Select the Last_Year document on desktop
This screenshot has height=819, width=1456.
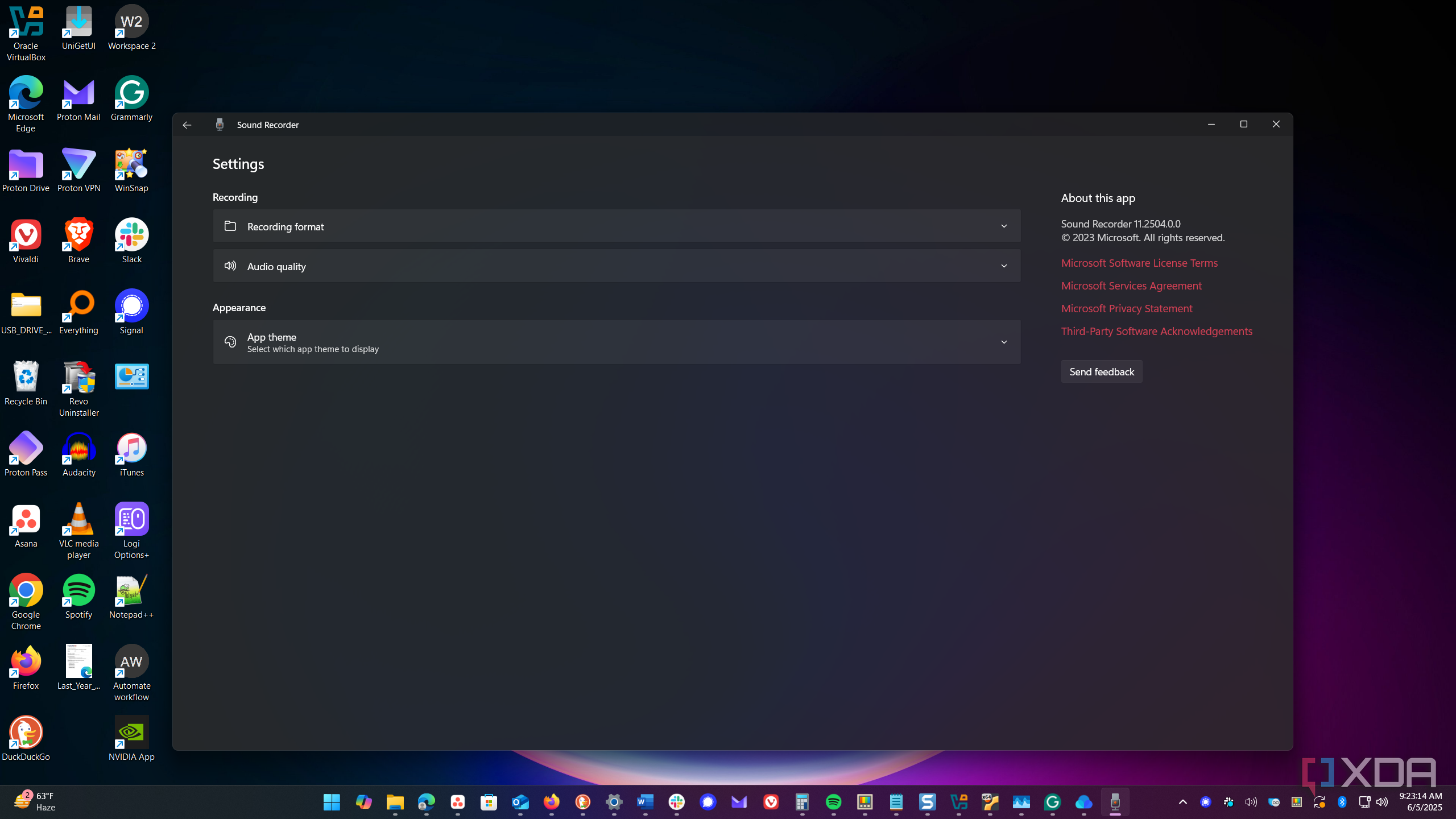(78, 667)
